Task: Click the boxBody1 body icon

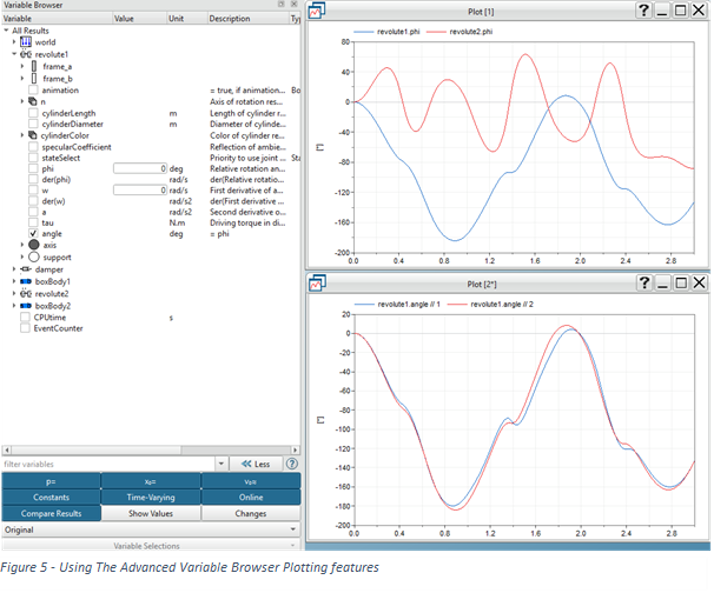Action: [26, 281]
